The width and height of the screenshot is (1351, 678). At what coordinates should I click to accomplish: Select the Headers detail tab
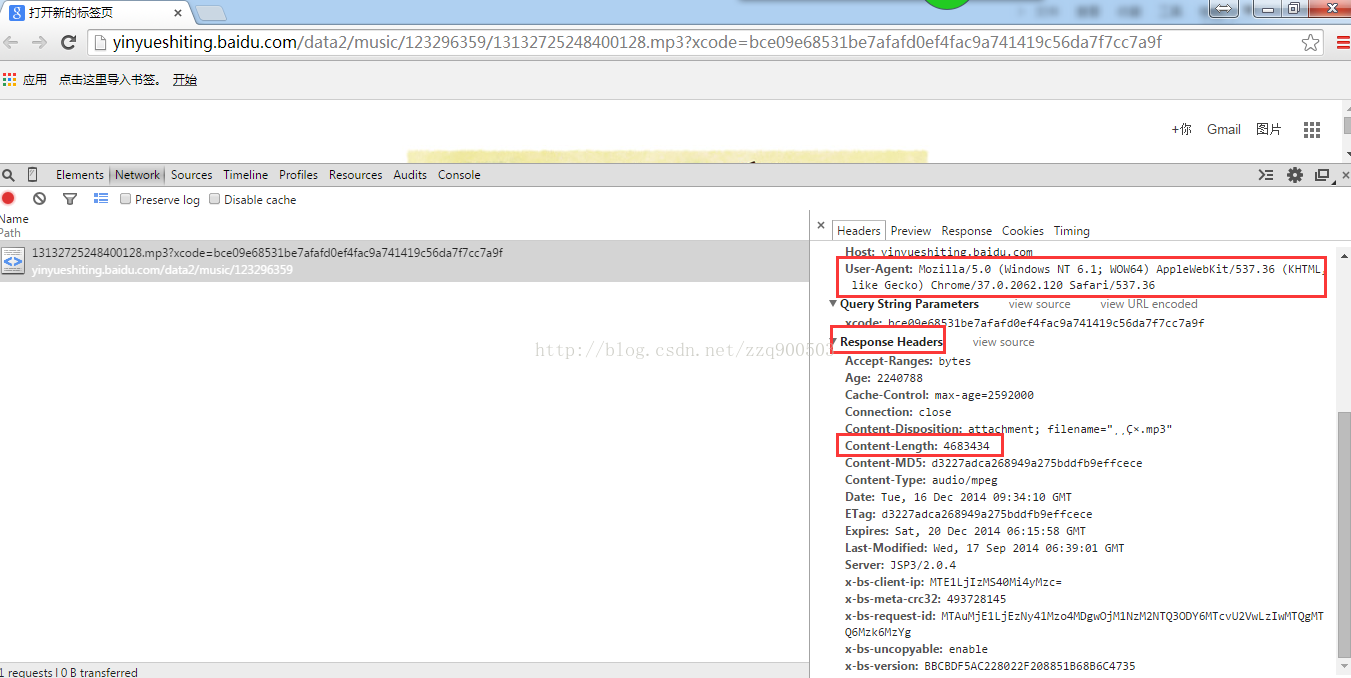[859, 231]
